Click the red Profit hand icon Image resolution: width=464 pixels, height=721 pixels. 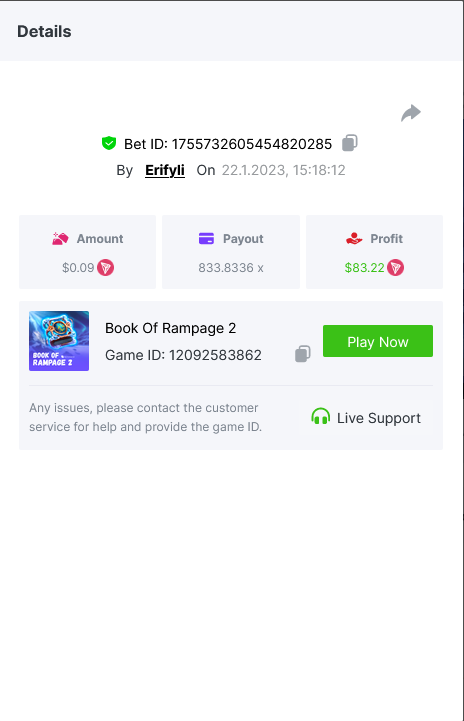(x=354, y=239)
